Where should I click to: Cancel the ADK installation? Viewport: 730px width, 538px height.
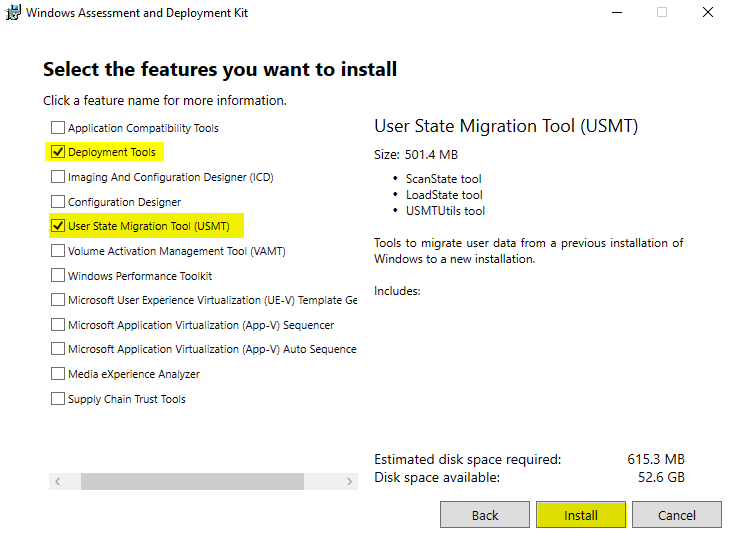coord(676,515)
